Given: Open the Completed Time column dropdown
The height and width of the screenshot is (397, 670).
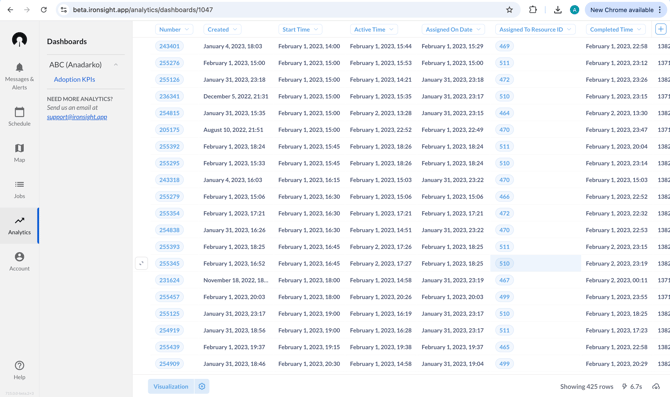Looking at the screenshot, I should [x=615, y=29].
